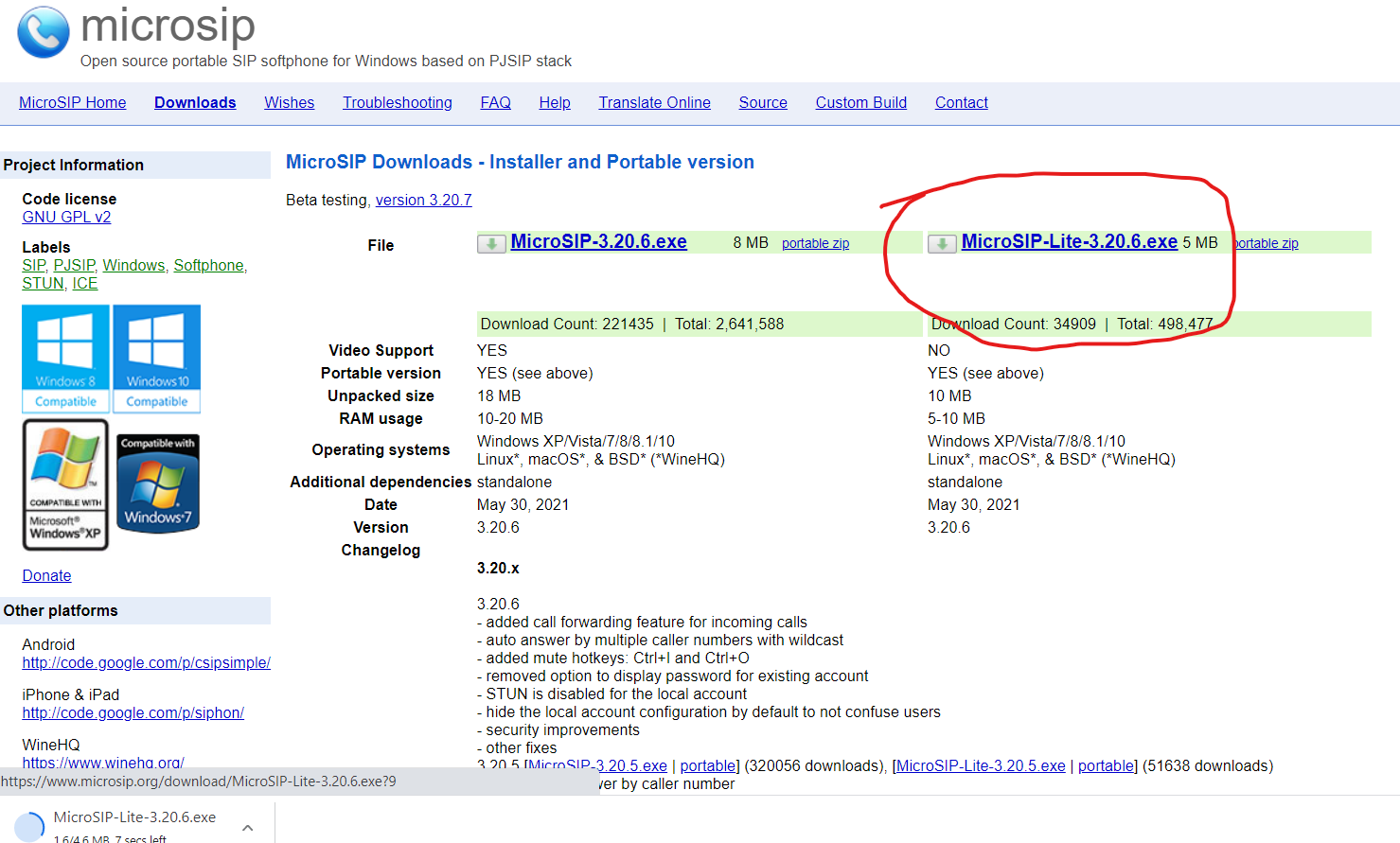Click the download progress spinner icon in the download bar
This screenshot has height=843, width=1400.
(x=28, y=827)
